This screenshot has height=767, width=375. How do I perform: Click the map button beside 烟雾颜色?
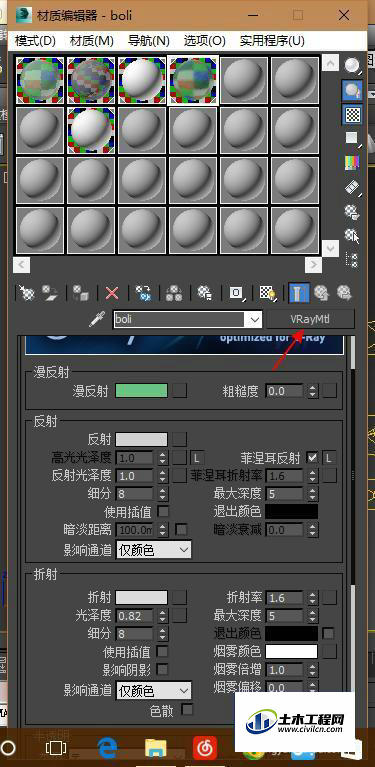(330, 652)
